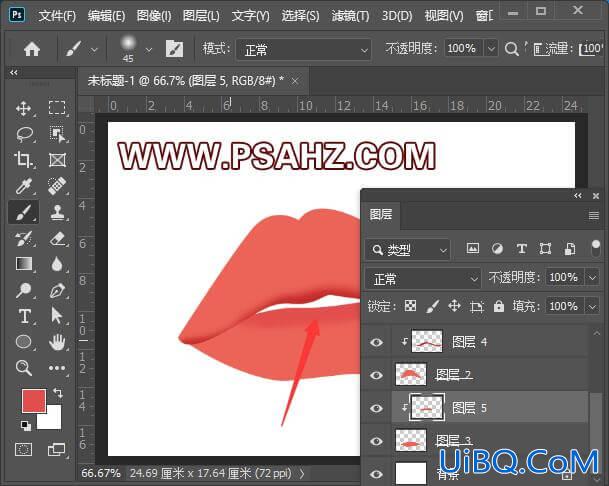Screen dimensions: 609x486
Task: Hide layer 图层 3
Action: [376, 441]
